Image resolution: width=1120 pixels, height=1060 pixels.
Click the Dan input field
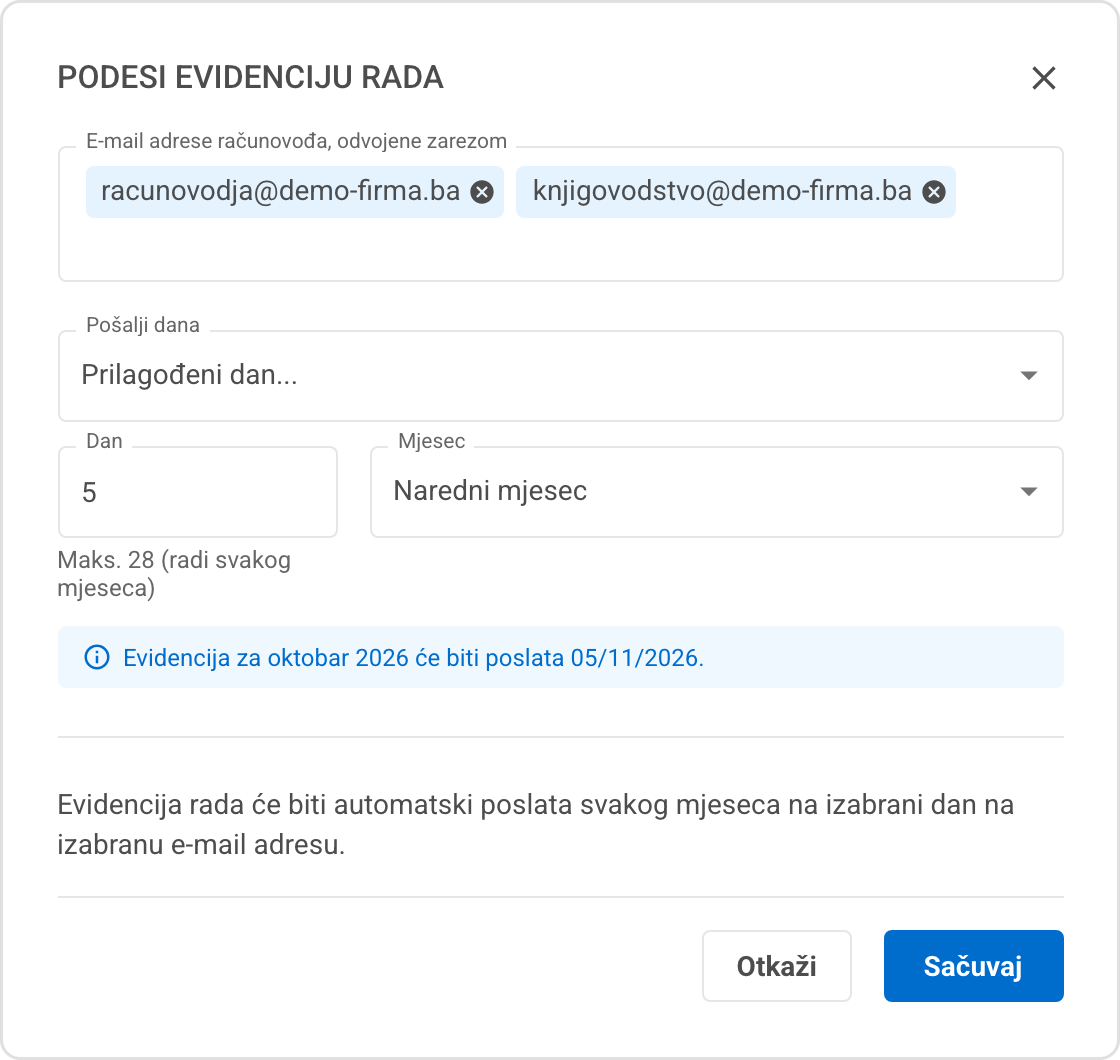click(x=198, y=491)
